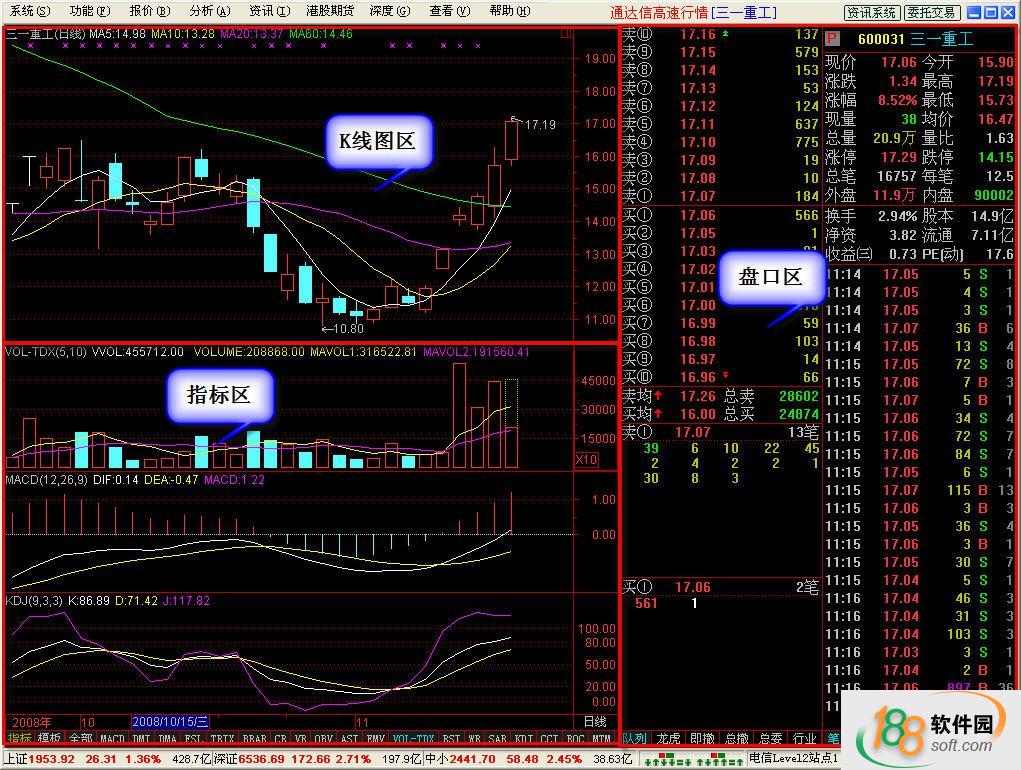Image resolution: width=1021 pixels, height=770 pixels.
Task: Click the red P icon beside stock code
Action: (x=832, y=39)
